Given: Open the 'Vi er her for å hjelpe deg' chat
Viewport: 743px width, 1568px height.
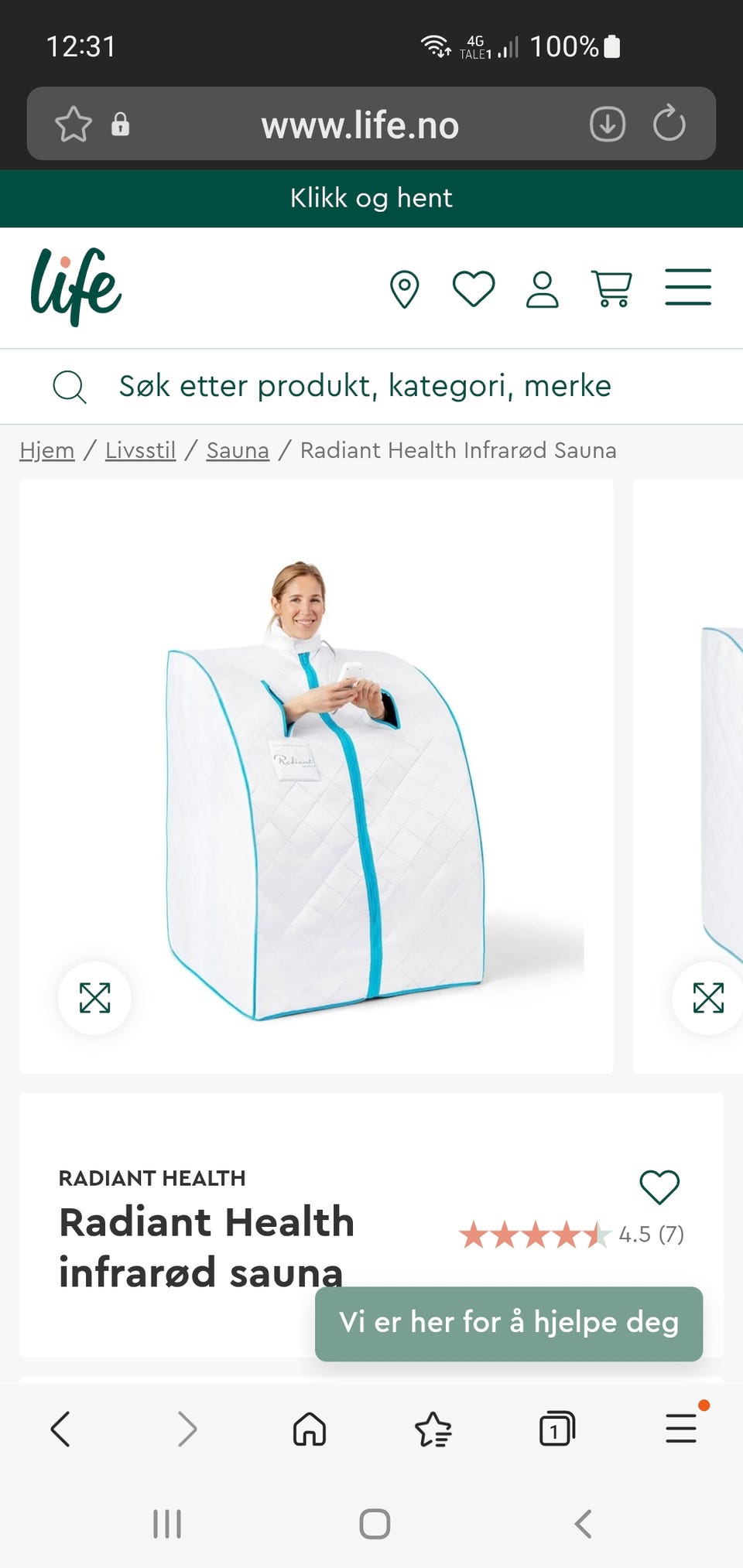Looking at the screenshot, I should click(x=508, y=1324).
